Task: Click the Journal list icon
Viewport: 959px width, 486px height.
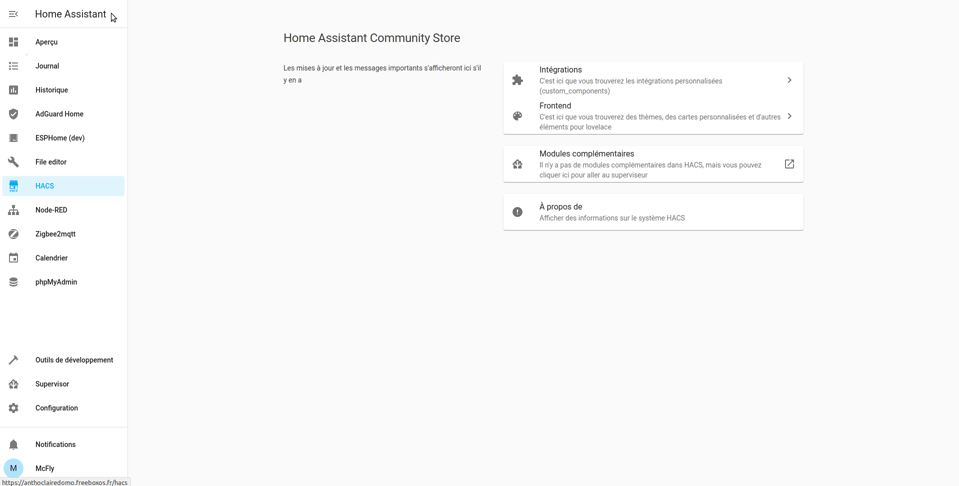Action: pos(13,66)
